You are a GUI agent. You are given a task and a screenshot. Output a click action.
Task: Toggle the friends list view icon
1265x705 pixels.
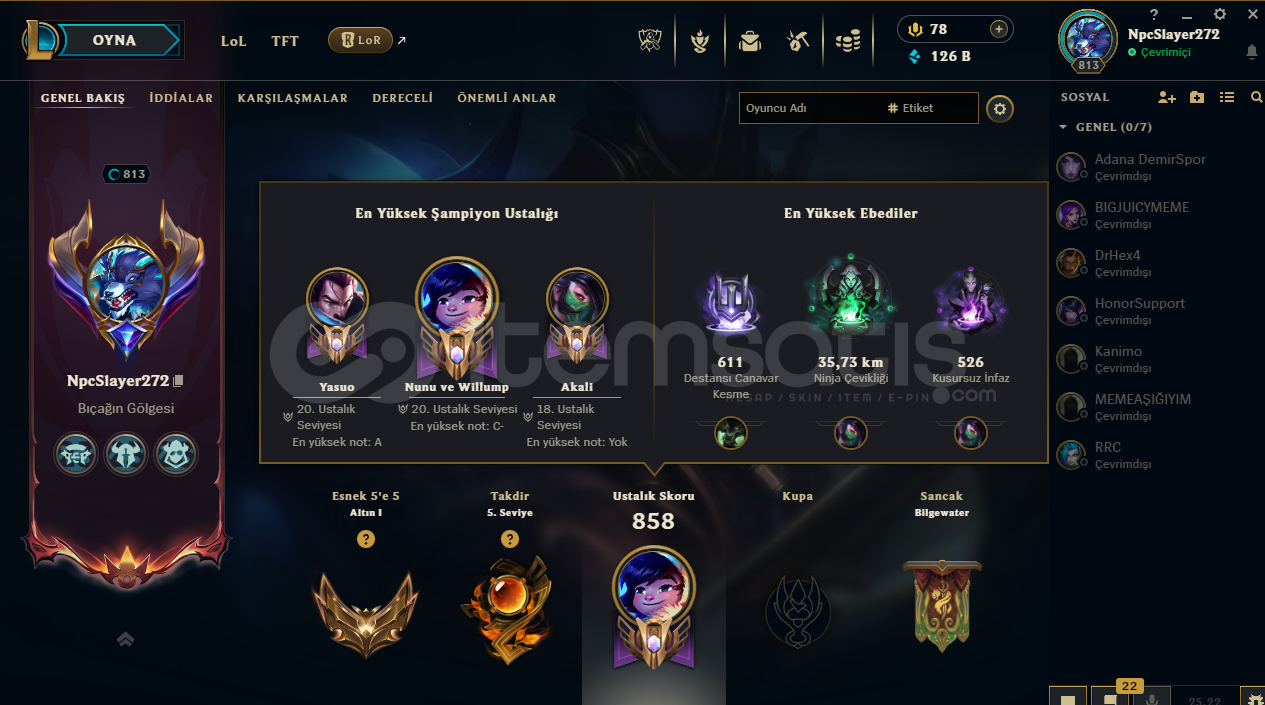point(1227,98)
